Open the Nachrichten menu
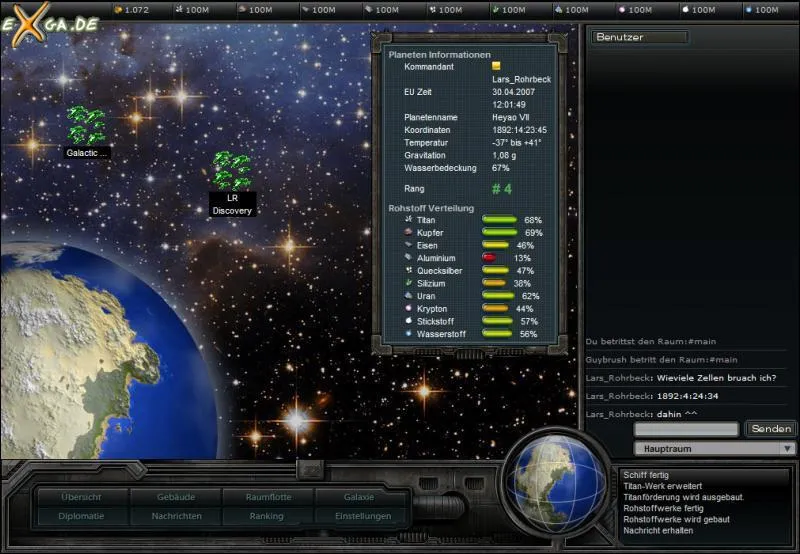The image size is (800, 554). pyautogui.click(x=176, y=516)
